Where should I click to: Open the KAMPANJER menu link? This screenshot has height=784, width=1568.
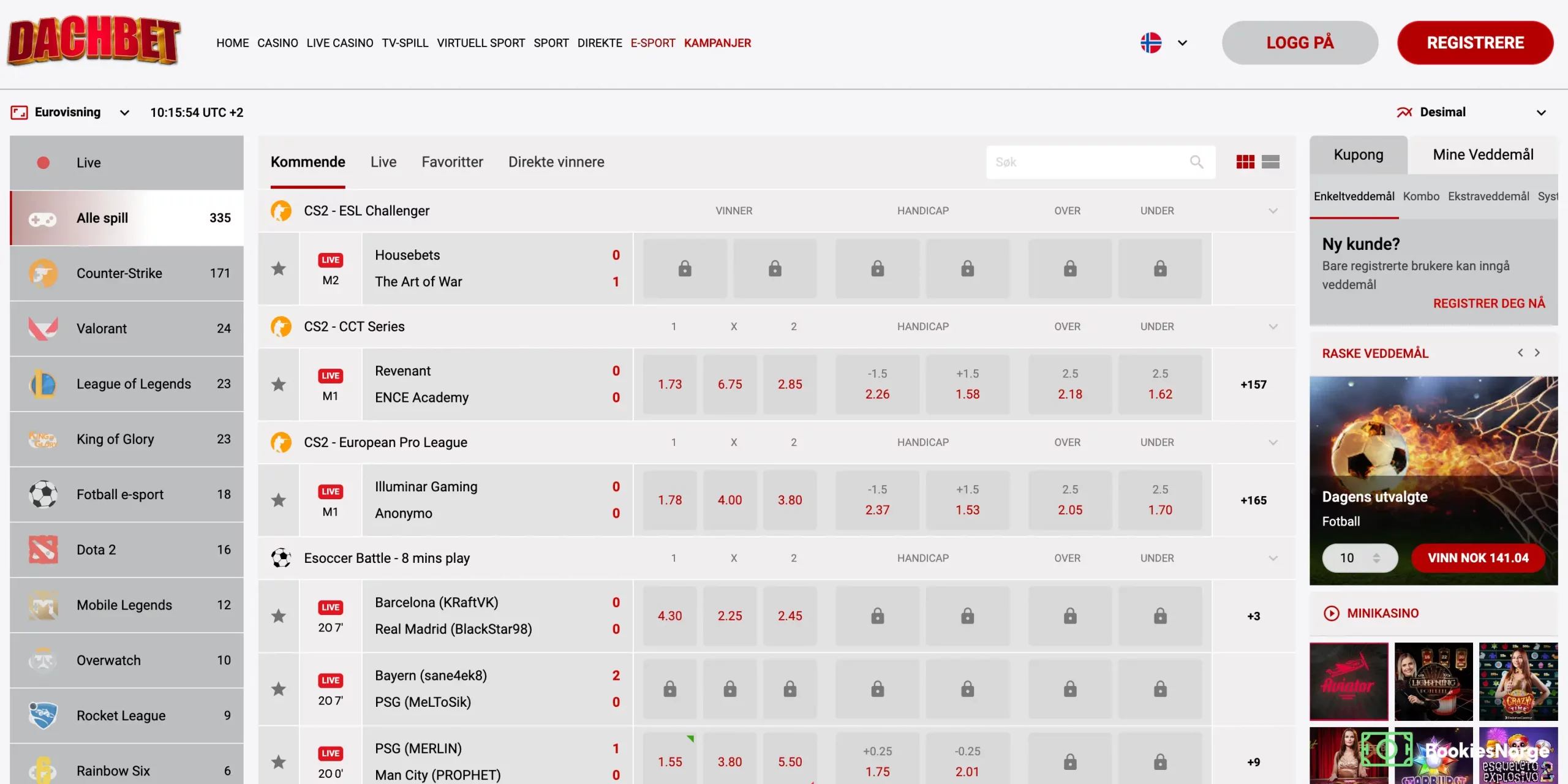pyautogui.click(x=717, y=43)
